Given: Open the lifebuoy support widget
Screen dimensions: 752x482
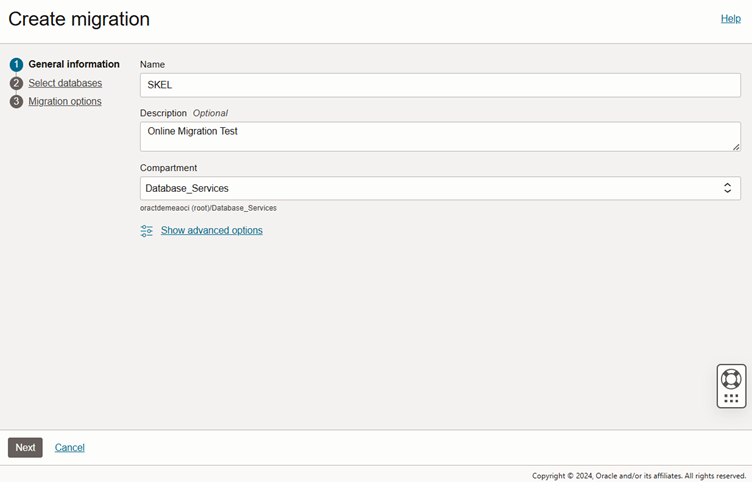Looking at the screenshot, I should pos(731,378).
